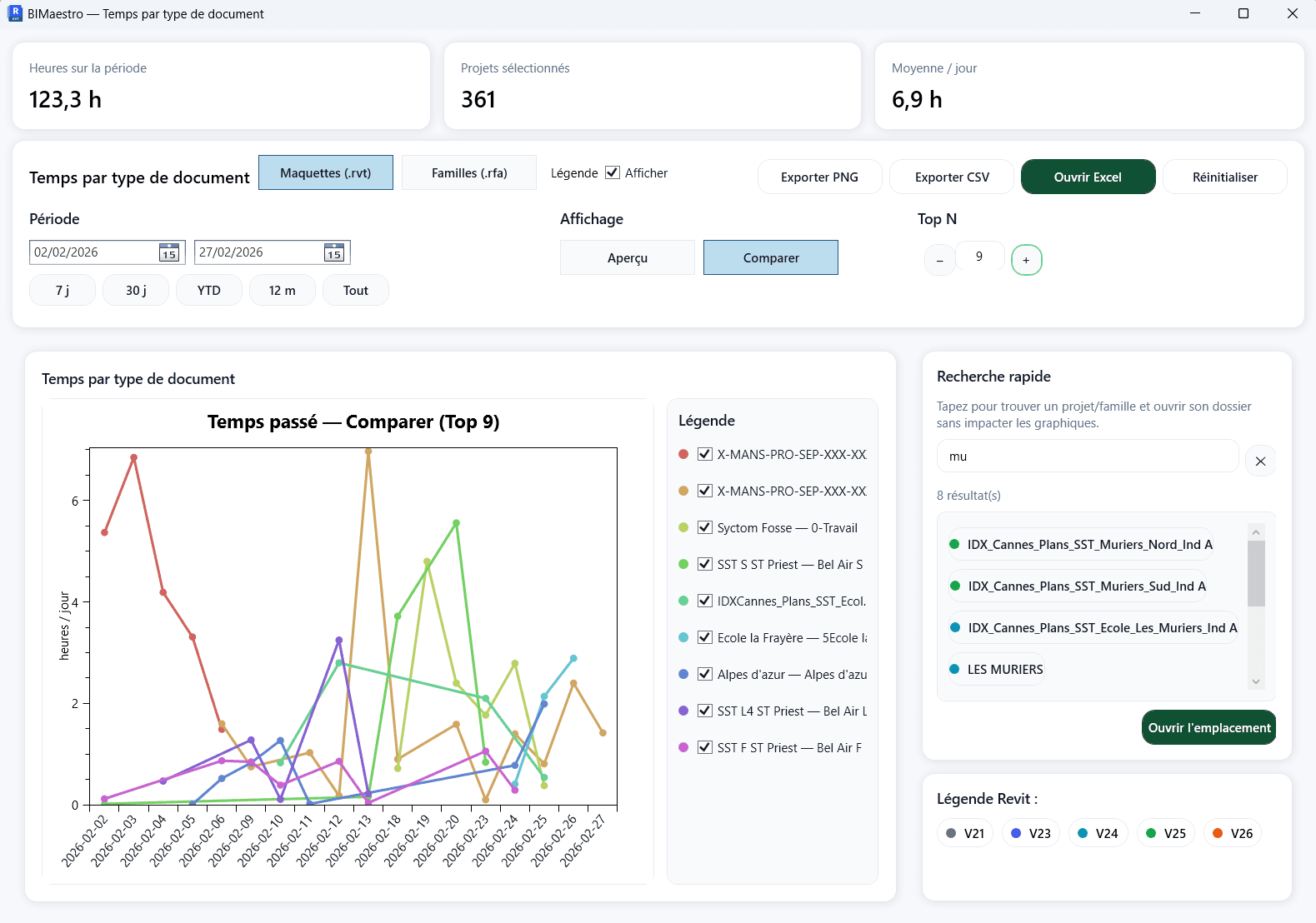This screenshot has width=1316, height=923.
Task: Hide the Ecole la Frayère series
Action: click(x=704, y=637)
